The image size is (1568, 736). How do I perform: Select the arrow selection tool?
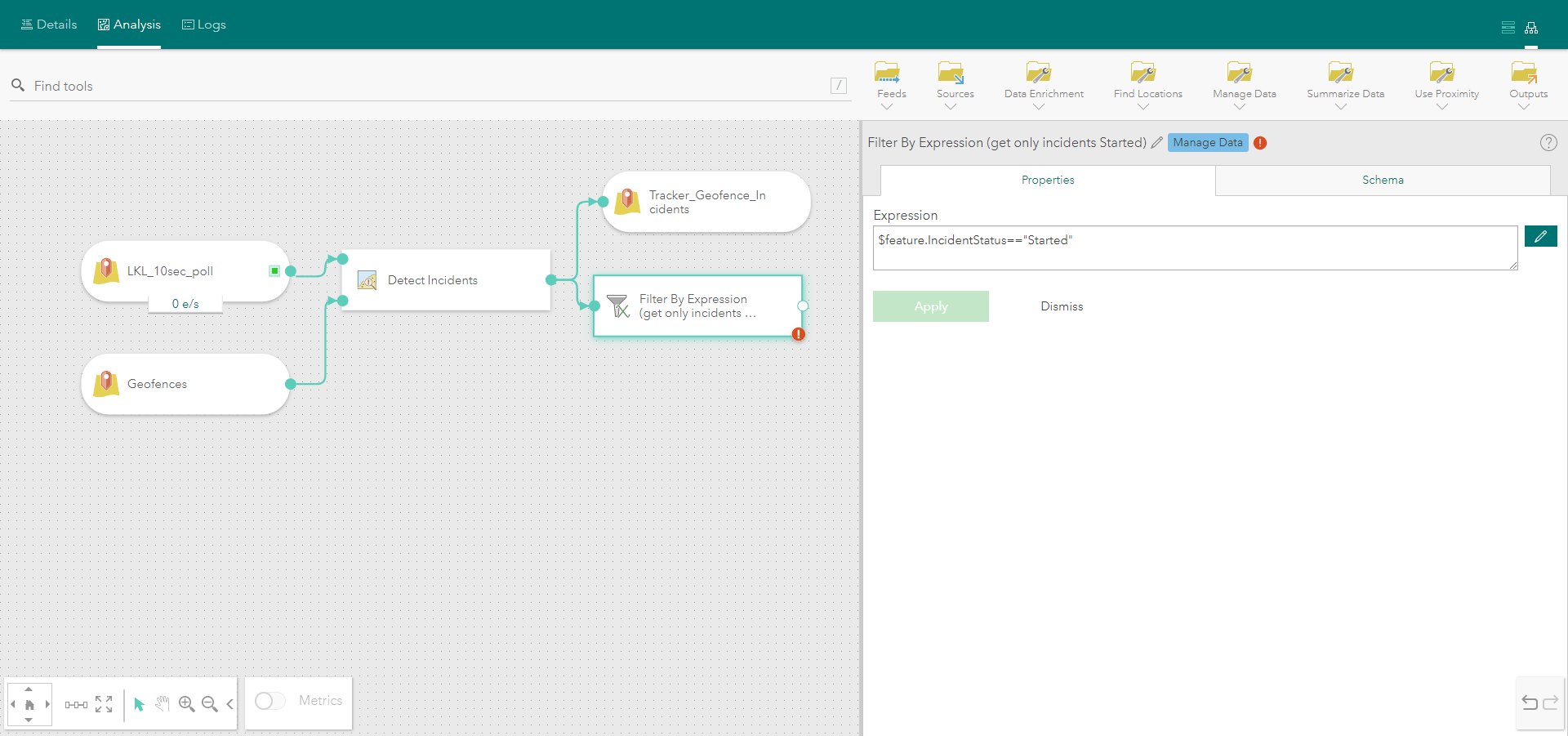(138, 704)
